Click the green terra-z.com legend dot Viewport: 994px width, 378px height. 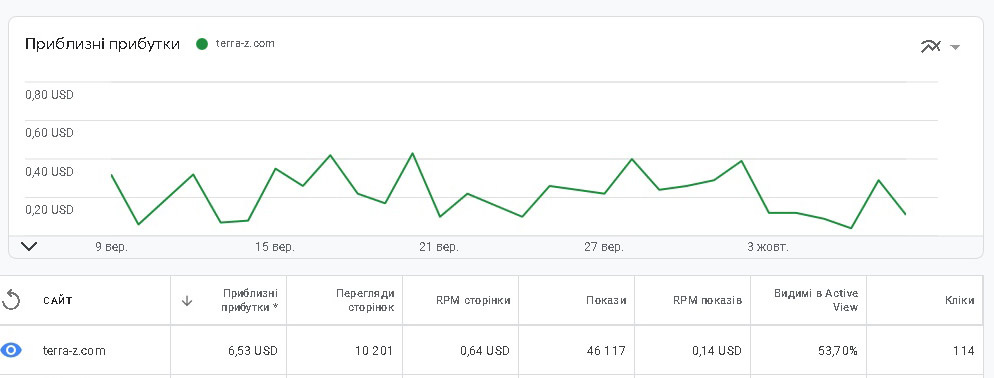(202, 44)
